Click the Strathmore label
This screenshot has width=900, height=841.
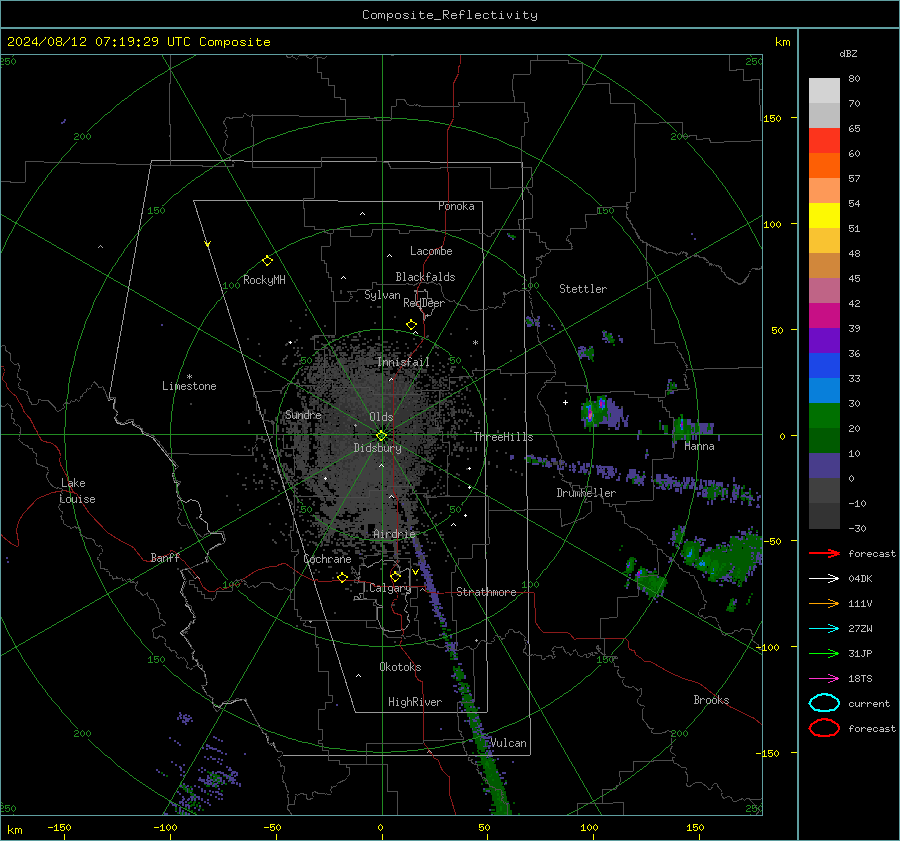tap(486, 592)
